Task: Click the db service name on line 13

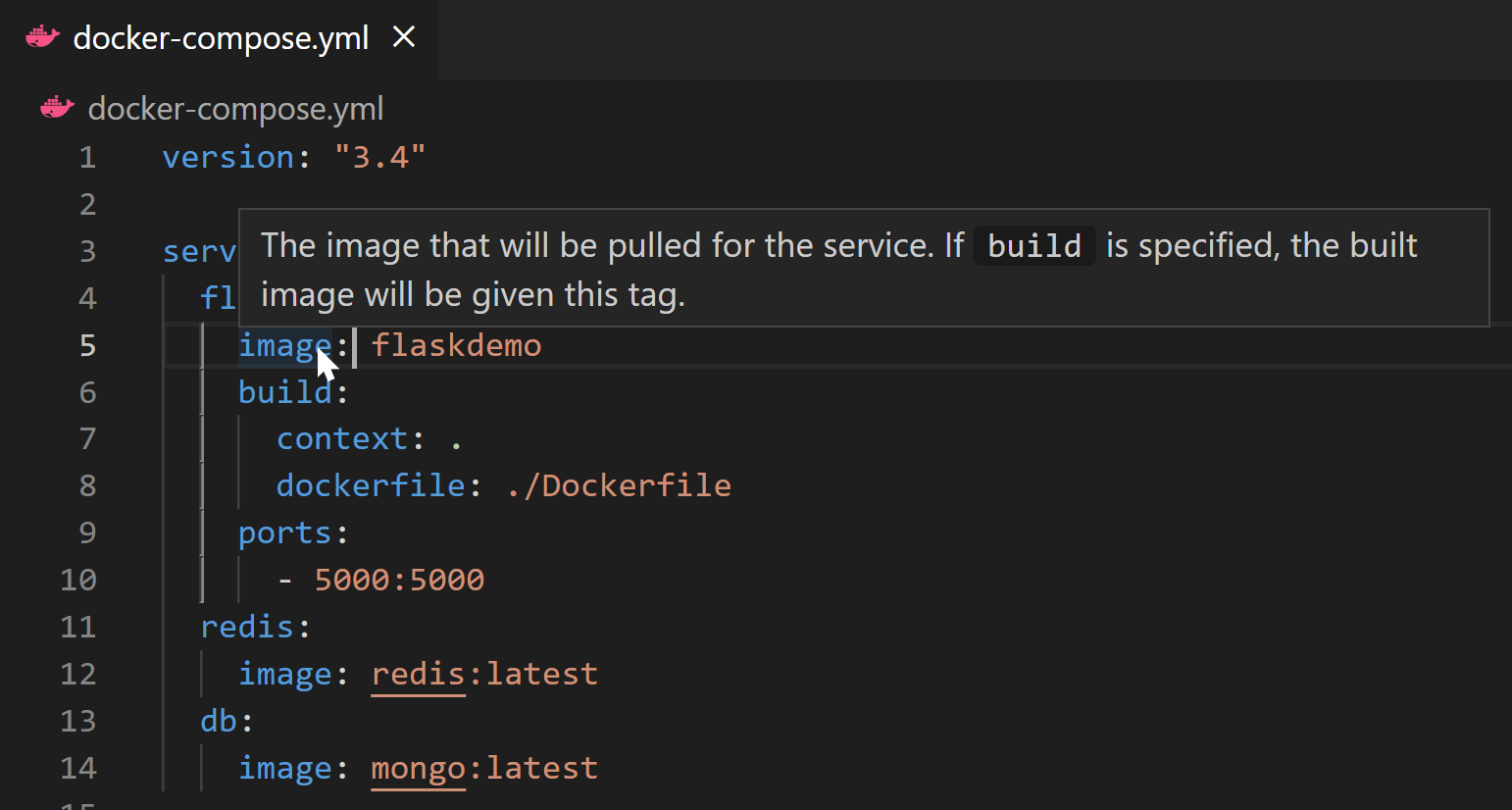Action: click(x=214, y=720)
